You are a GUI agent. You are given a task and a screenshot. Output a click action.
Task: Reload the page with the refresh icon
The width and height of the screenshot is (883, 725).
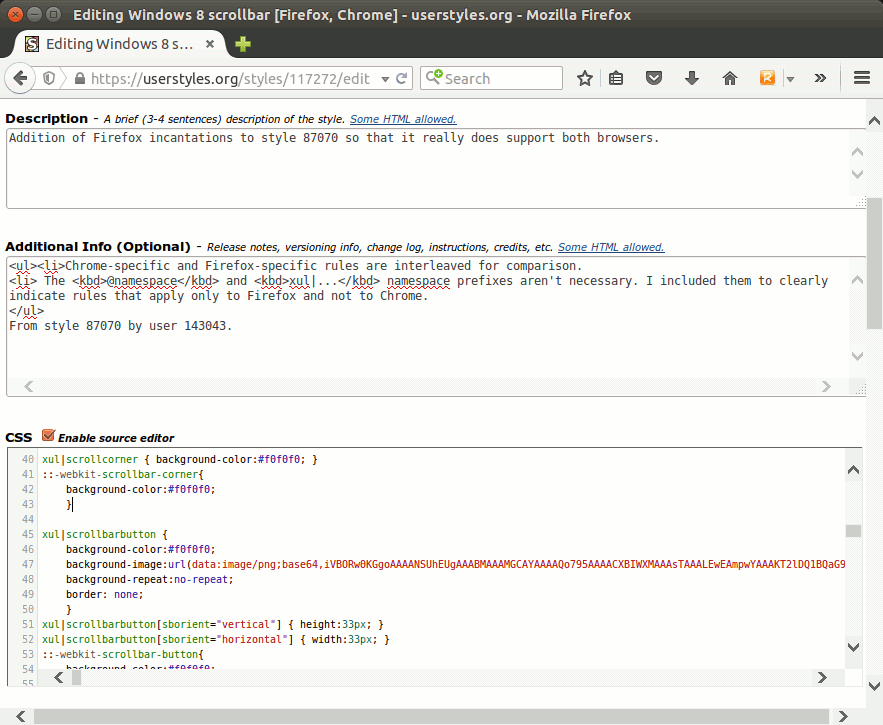[x=402, y=78]
